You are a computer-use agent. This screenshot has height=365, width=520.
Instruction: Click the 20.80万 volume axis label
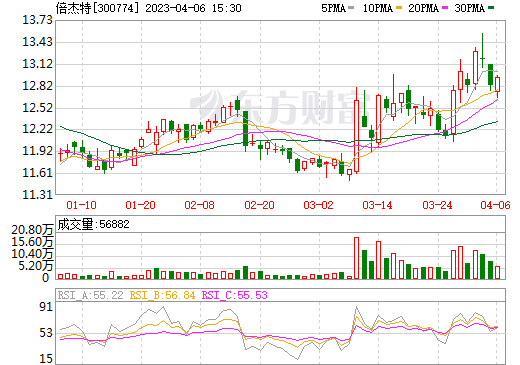(32, 230)
